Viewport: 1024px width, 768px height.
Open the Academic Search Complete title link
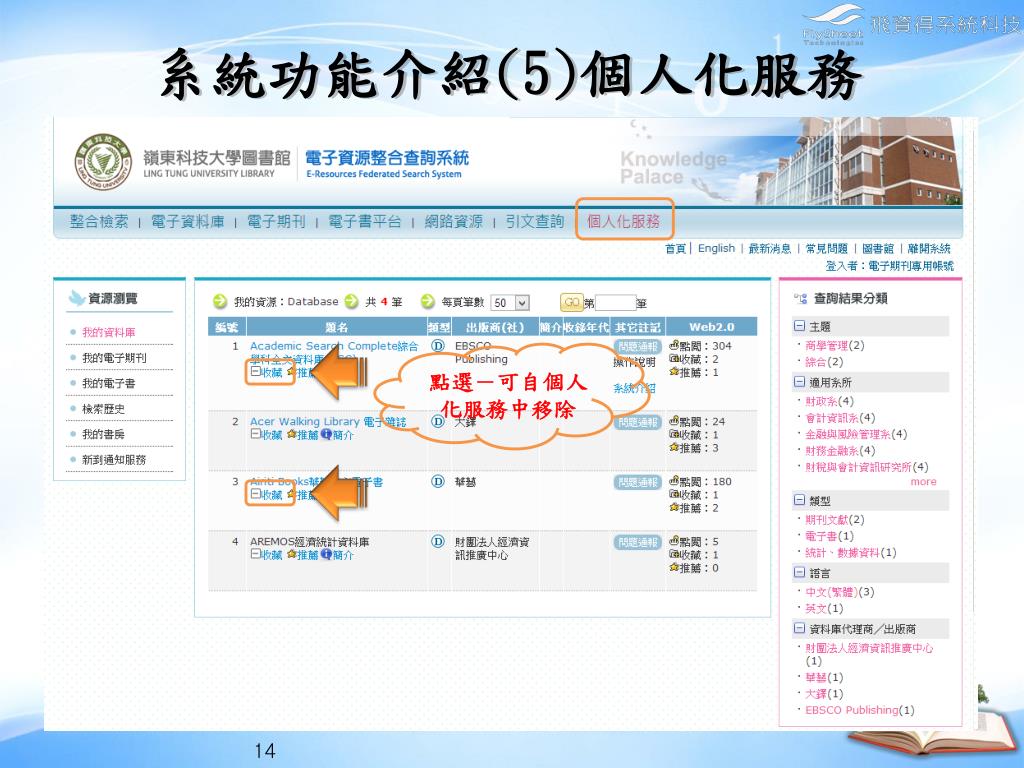click(334, 352)
